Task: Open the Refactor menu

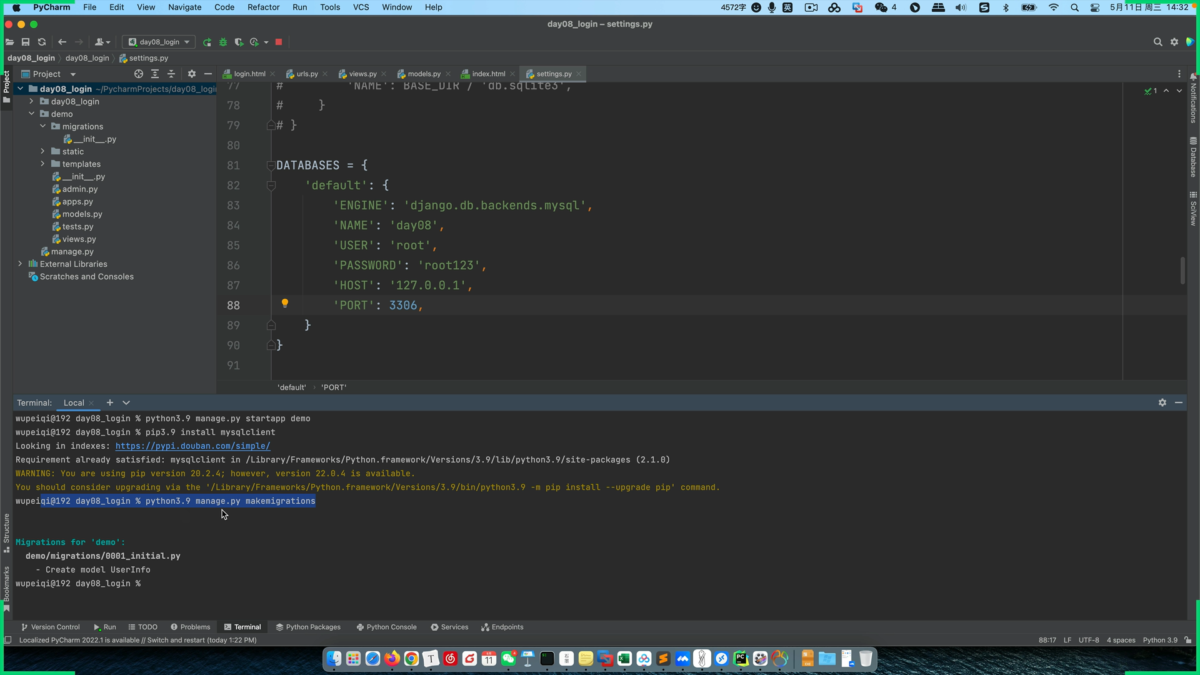Action: tap(263, 7)
